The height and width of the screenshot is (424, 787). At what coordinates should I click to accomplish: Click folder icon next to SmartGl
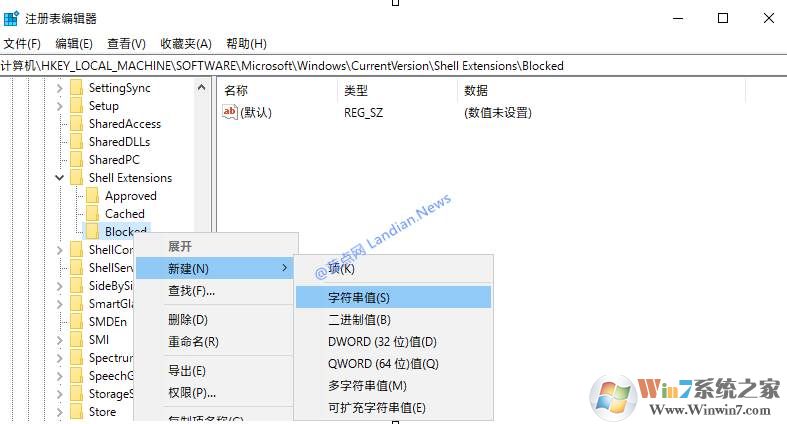77,304
